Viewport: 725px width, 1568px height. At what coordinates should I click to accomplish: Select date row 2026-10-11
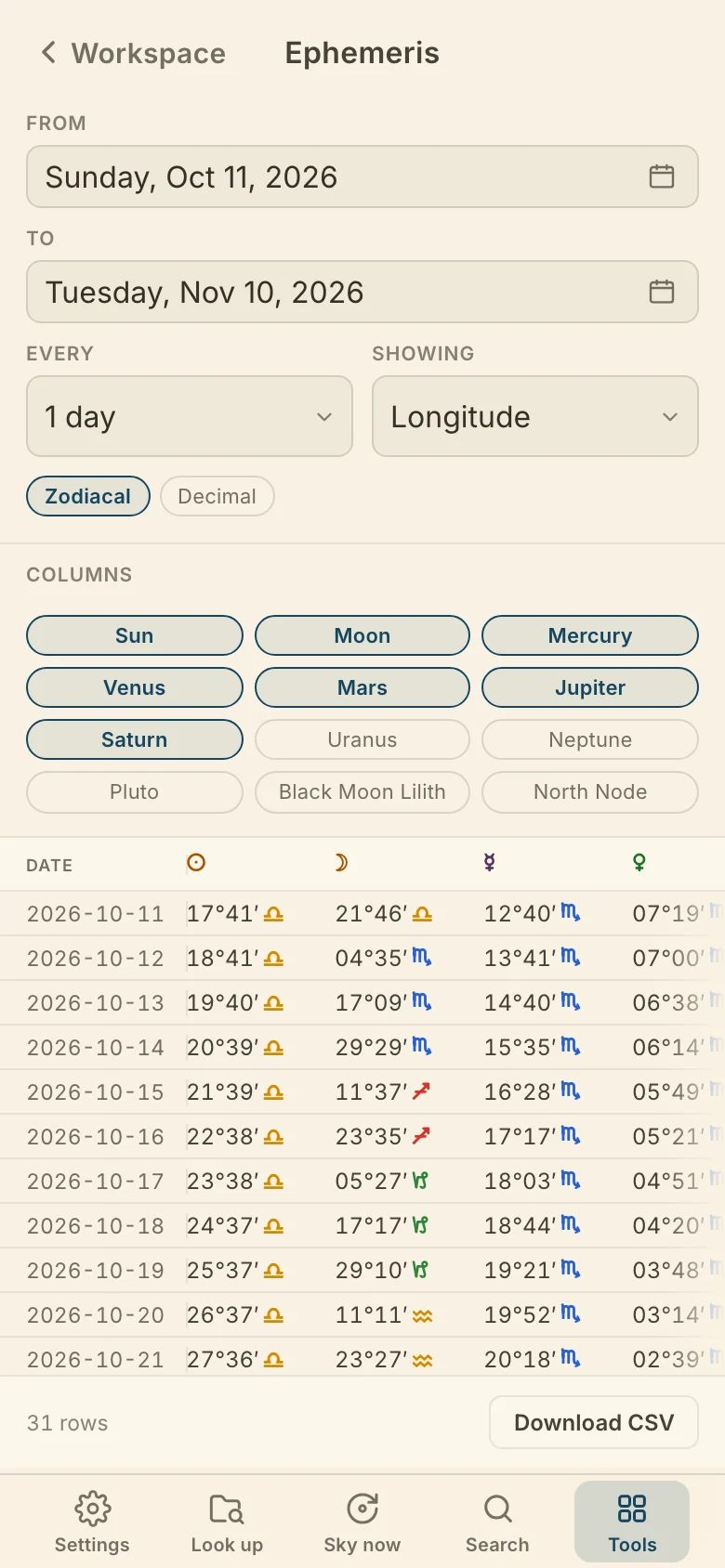click(95, 914)
